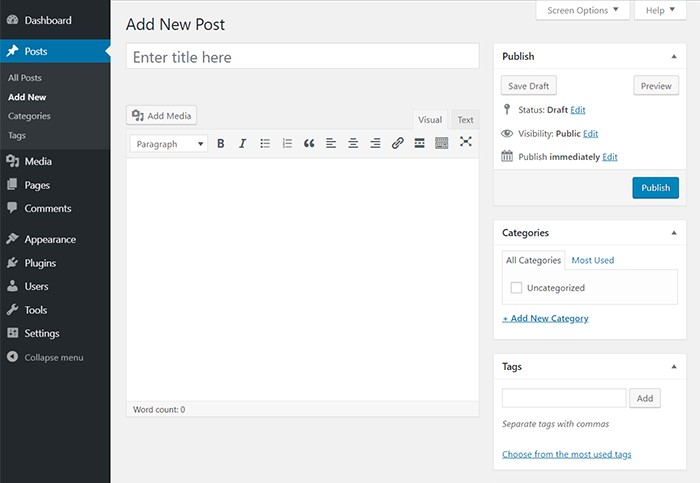This screenshot has width=700, height=483.
Task: Show the toolbar toggle (kitchen sink)
Action: 441,144
